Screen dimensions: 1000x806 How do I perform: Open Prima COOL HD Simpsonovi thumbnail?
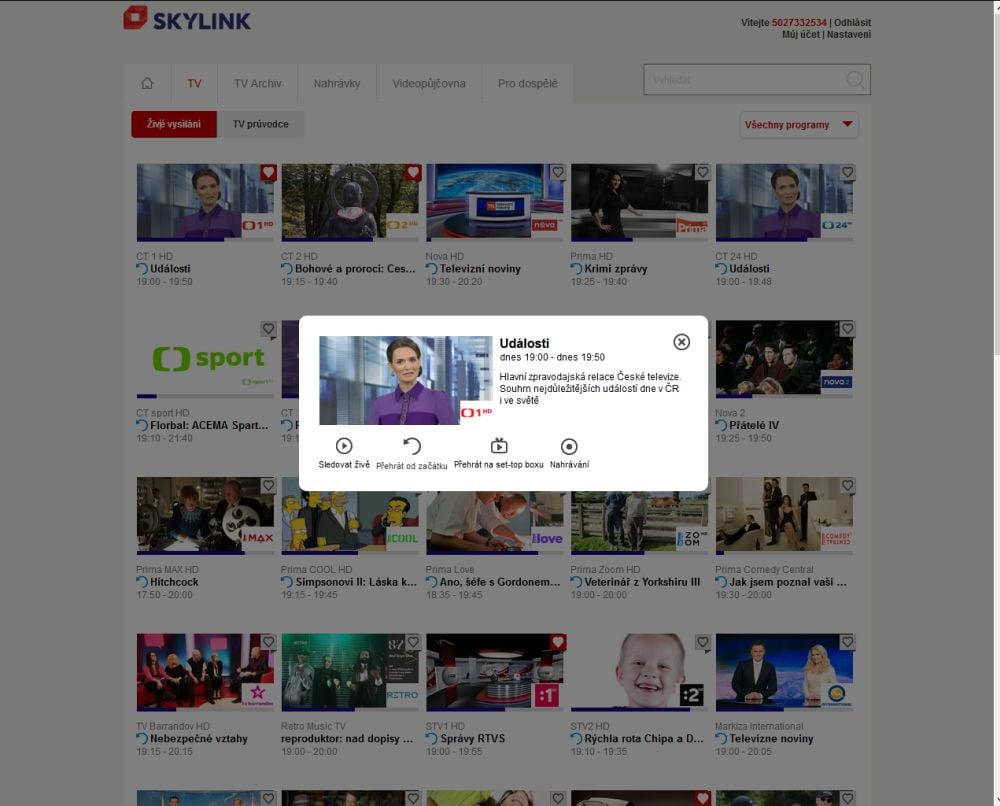[350, 514]
